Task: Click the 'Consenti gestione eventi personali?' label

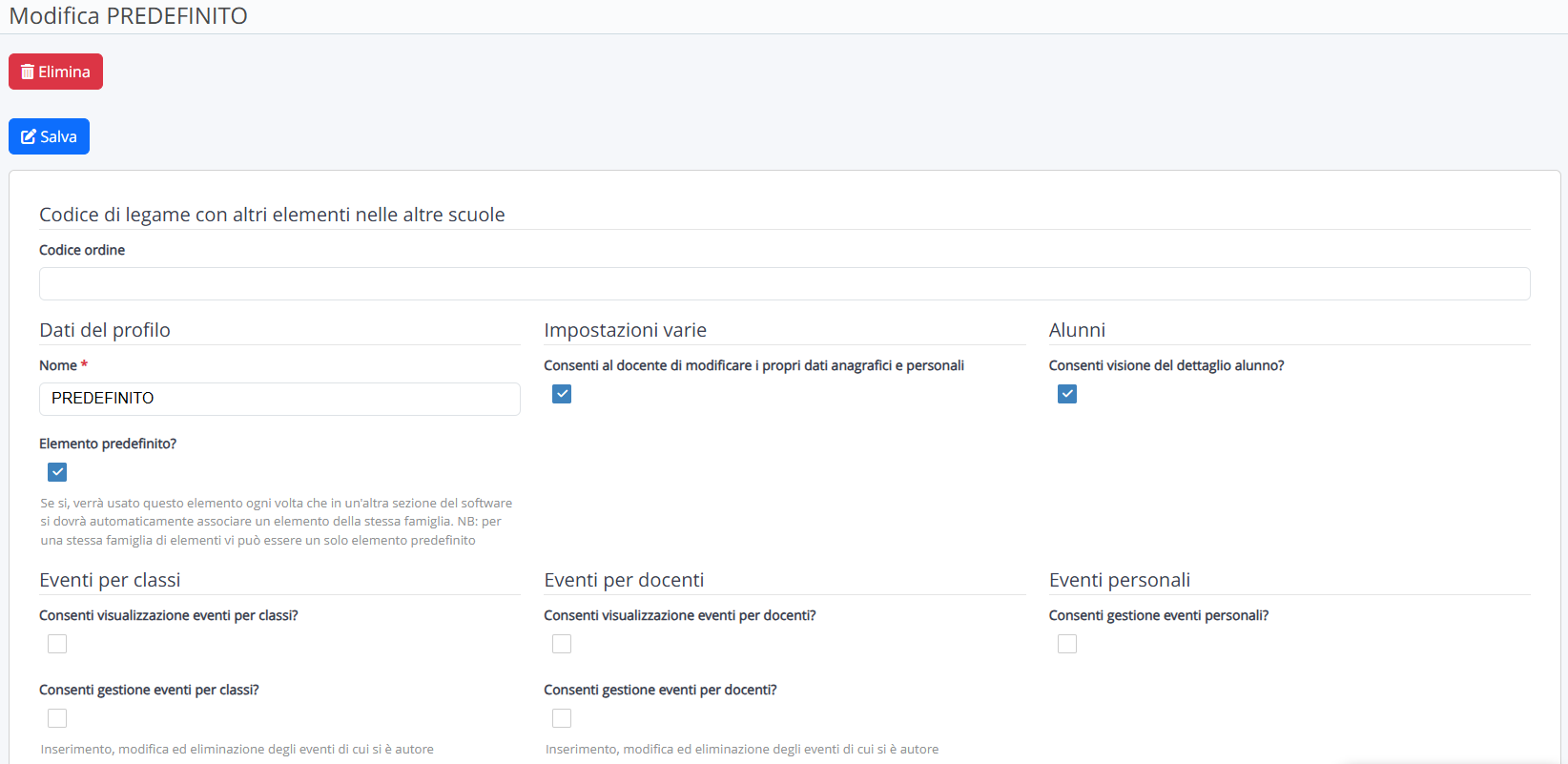Action: pyautogui.click(x=1158, y=615)
